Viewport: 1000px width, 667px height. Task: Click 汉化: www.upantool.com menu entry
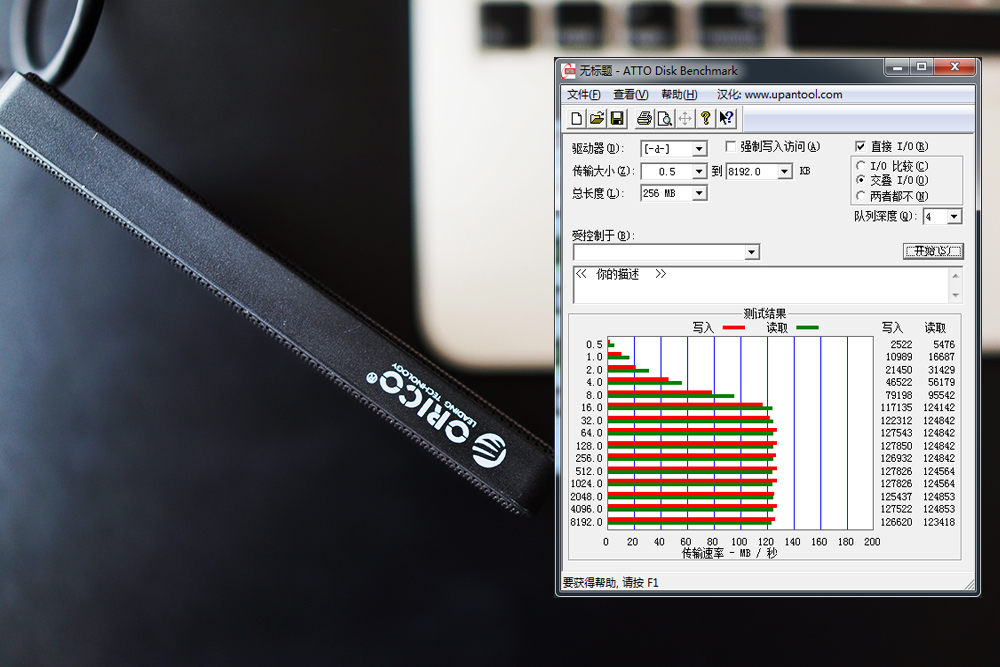779,94
